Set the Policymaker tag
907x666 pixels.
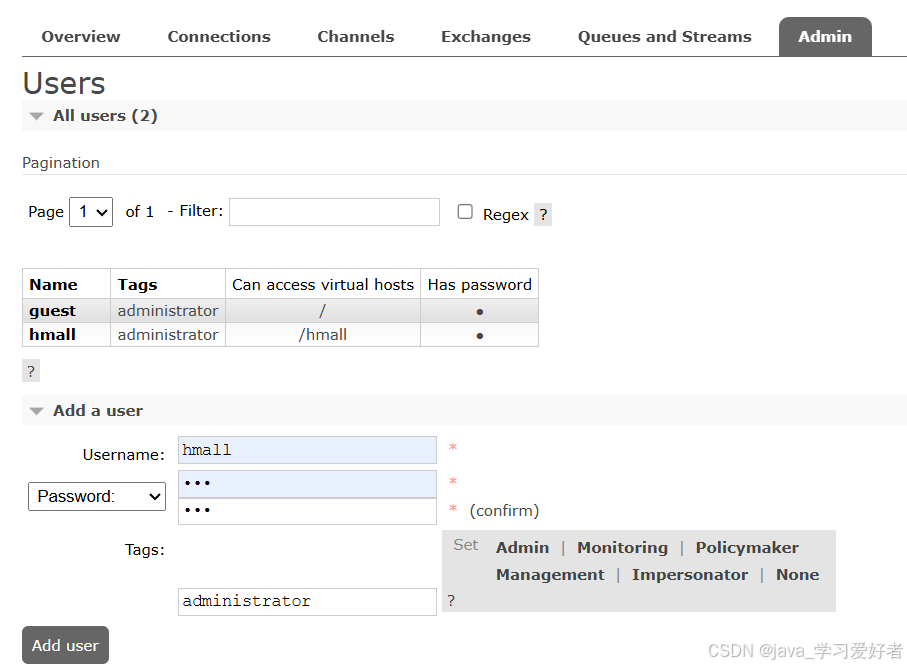pos(747,547)
